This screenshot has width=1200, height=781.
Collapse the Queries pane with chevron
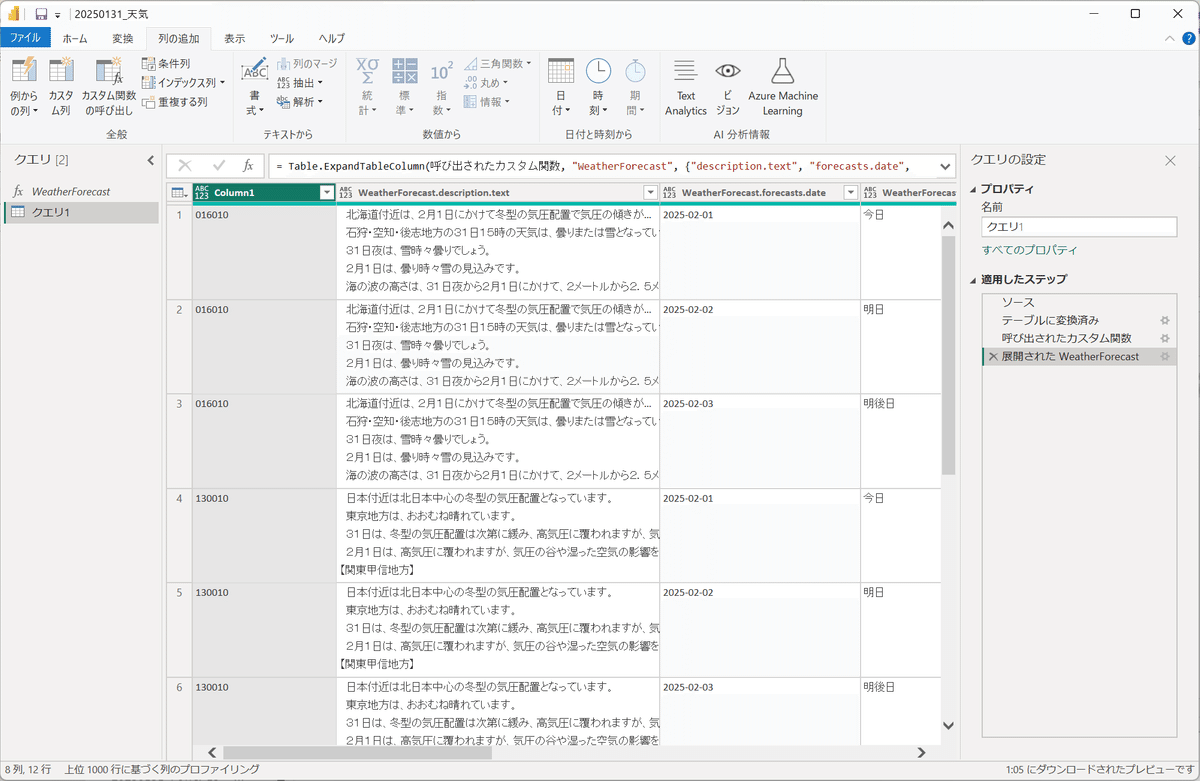pos(151,160)
